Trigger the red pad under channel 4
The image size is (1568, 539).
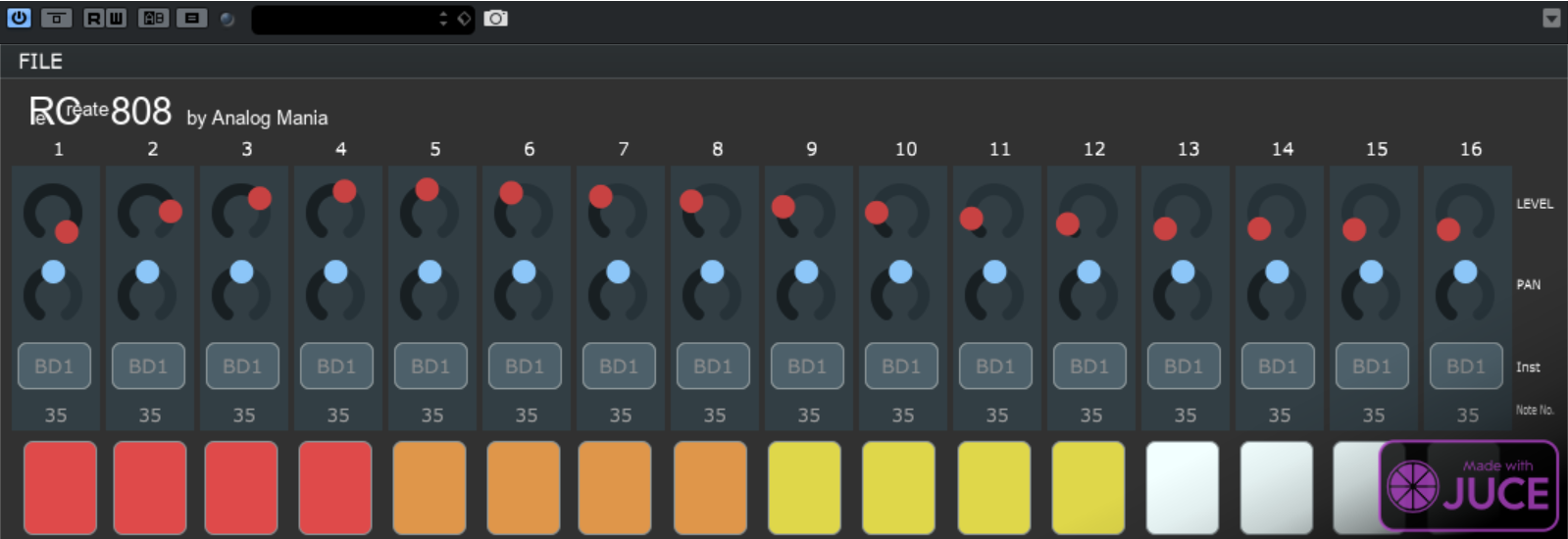(x=335, y=487)
